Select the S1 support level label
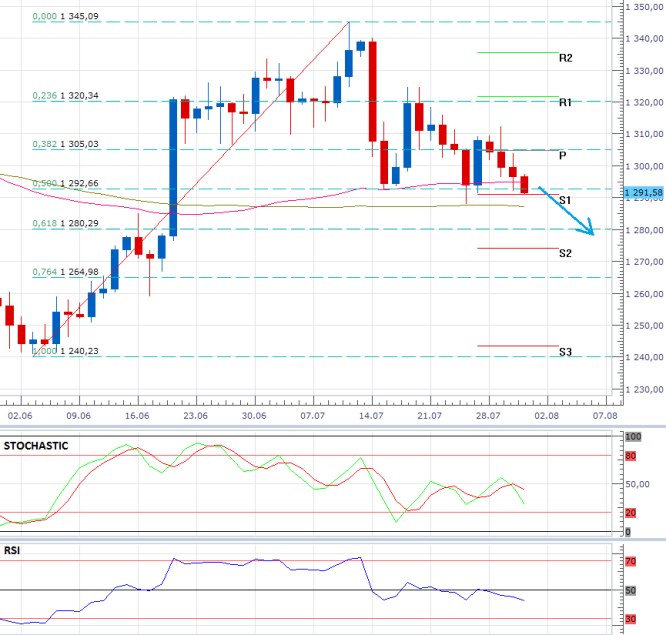Image resolution: width=666 pixels, height=635 pixels. (x=565, y=200)
